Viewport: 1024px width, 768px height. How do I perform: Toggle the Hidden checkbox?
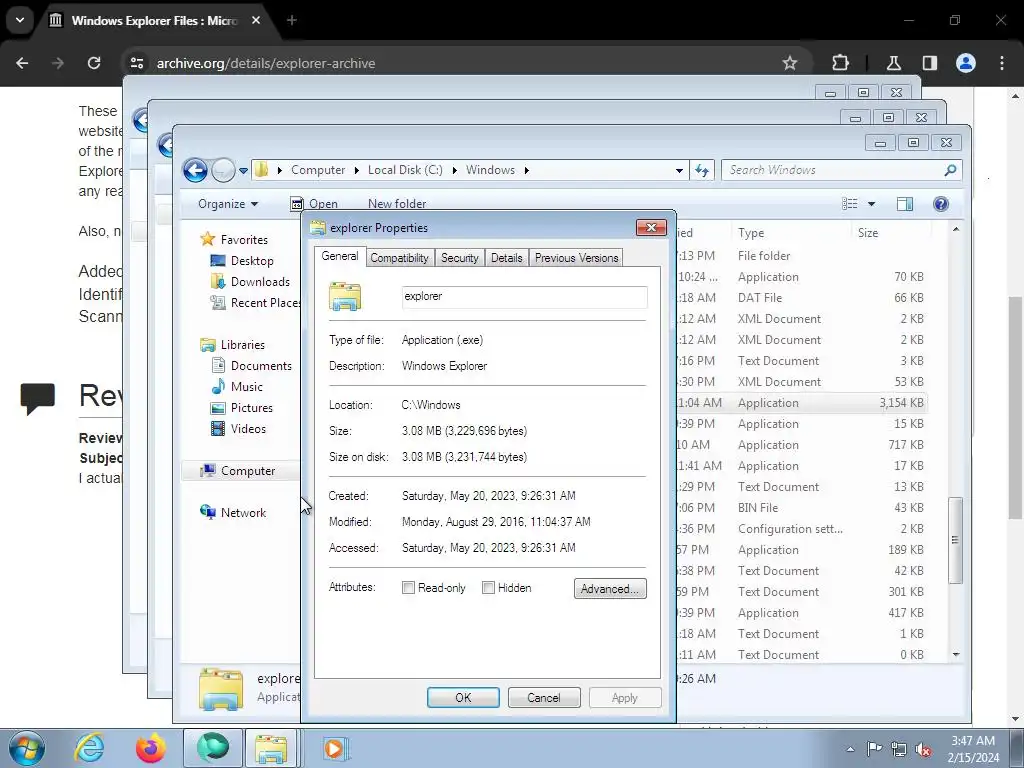(488, 588)
